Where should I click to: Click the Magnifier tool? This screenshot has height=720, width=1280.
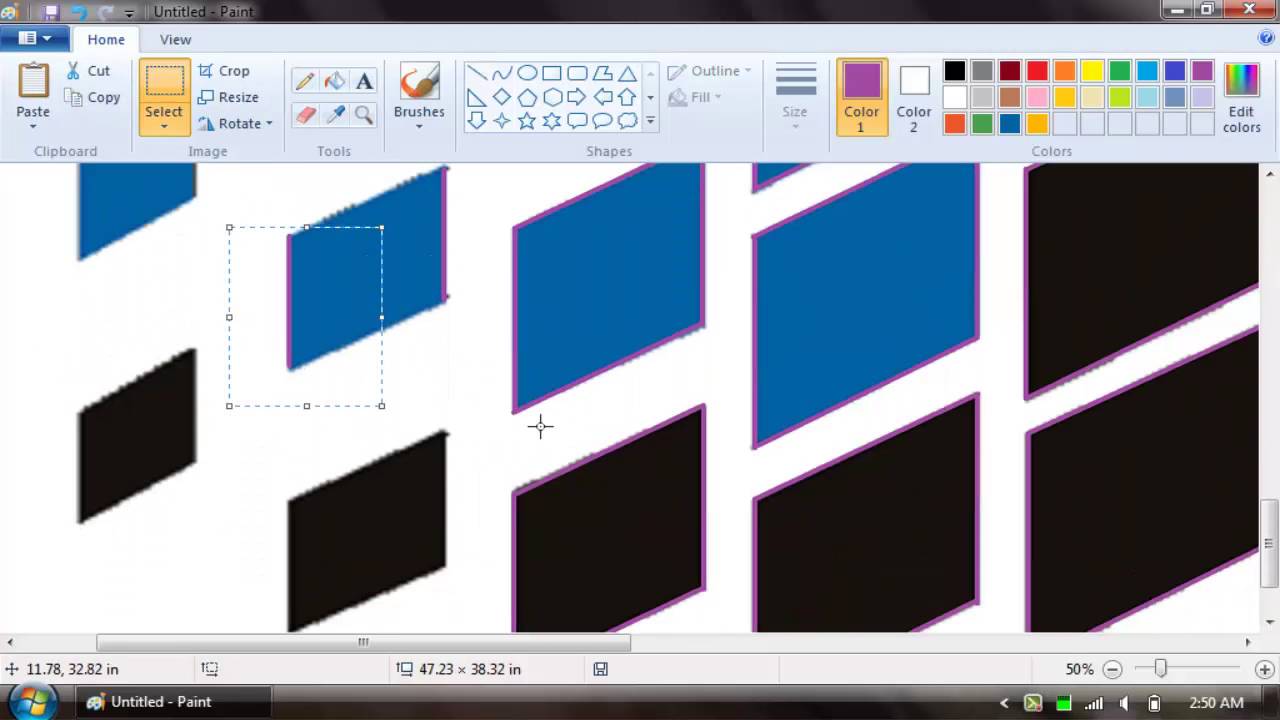pyautogui.click(x=364, y=114)
